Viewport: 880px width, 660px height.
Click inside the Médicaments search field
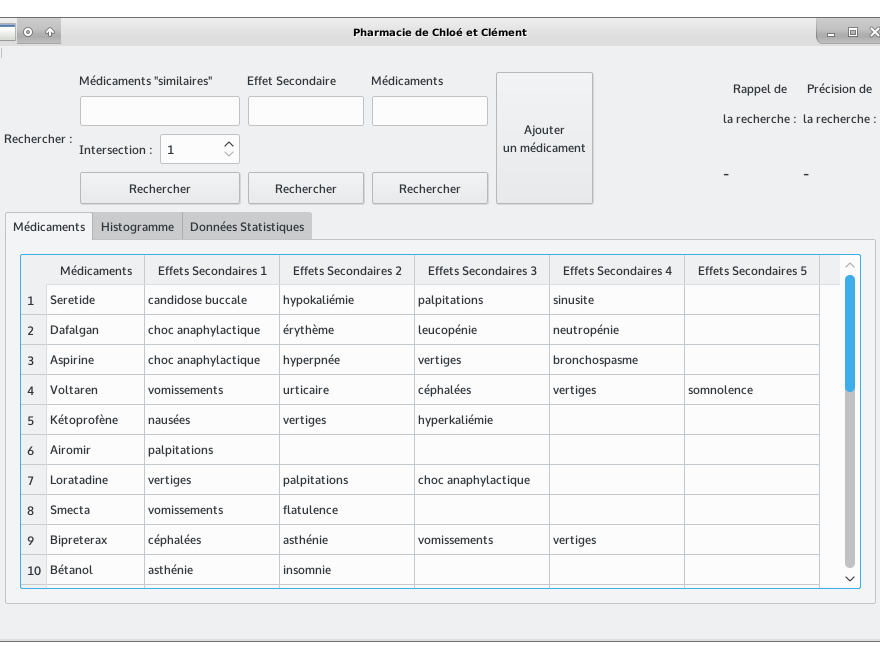pyautogui.click(x=429, y=110)
